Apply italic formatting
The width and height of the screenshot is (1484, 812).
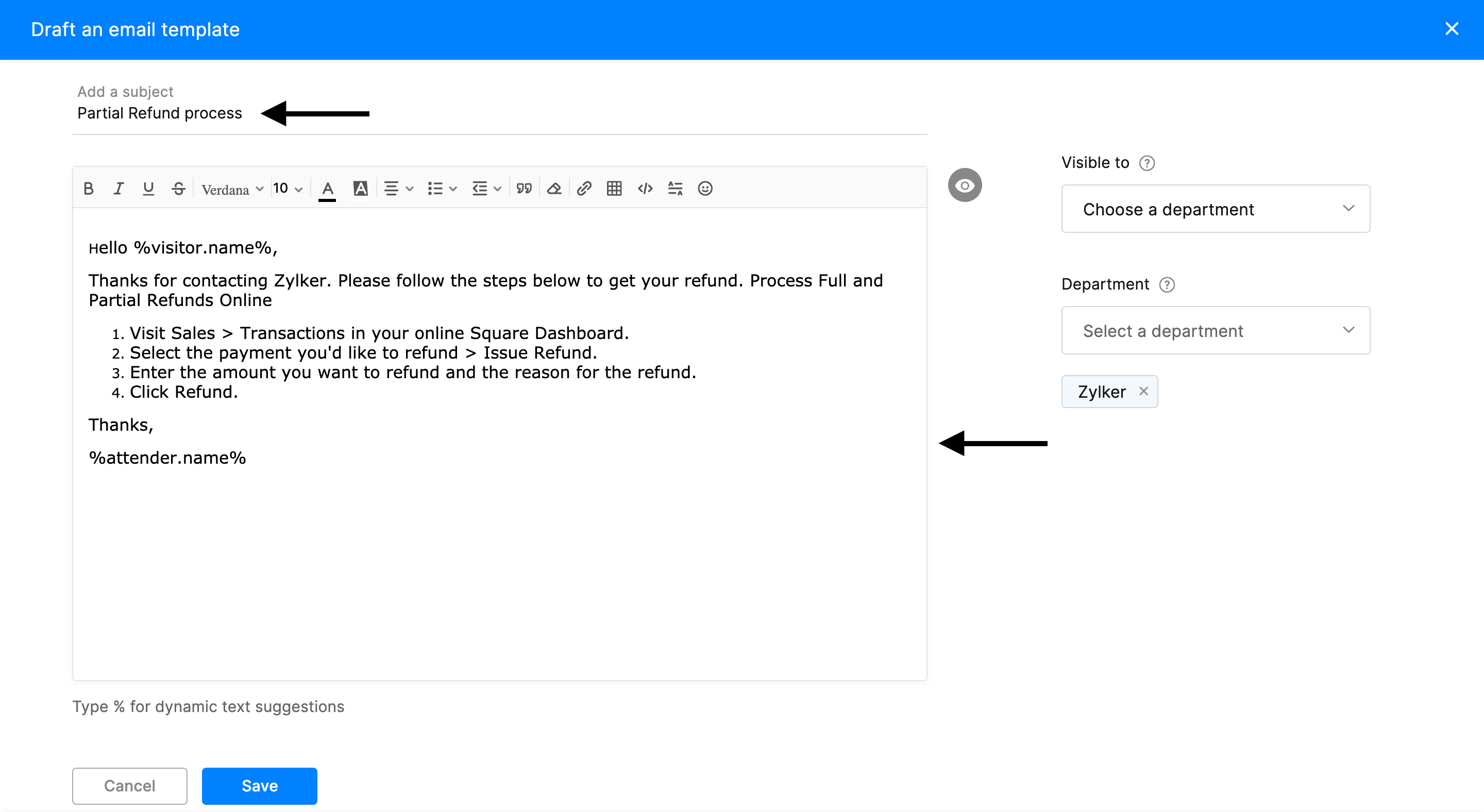coord(118,188)
